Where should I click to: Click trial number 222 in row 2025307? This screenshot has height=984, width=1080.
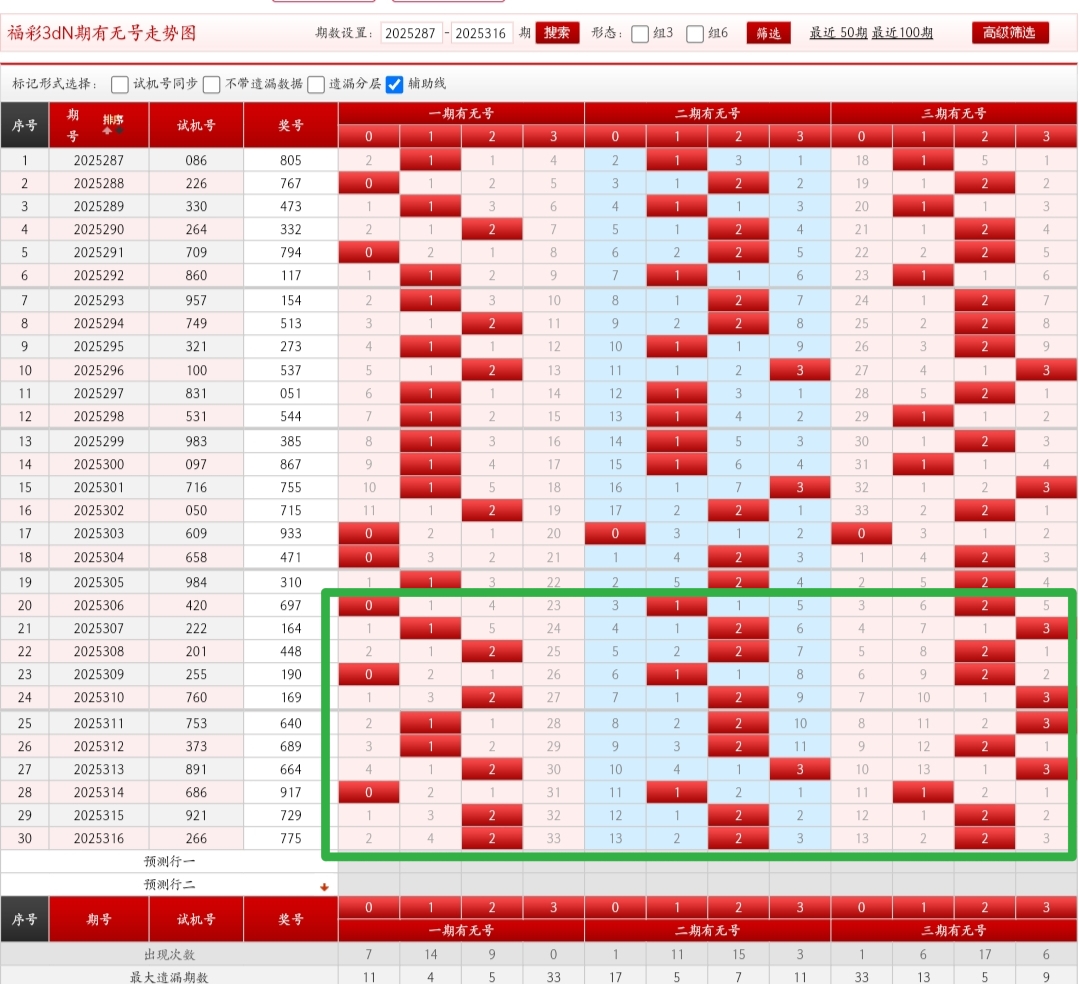[x=196, y=629]
